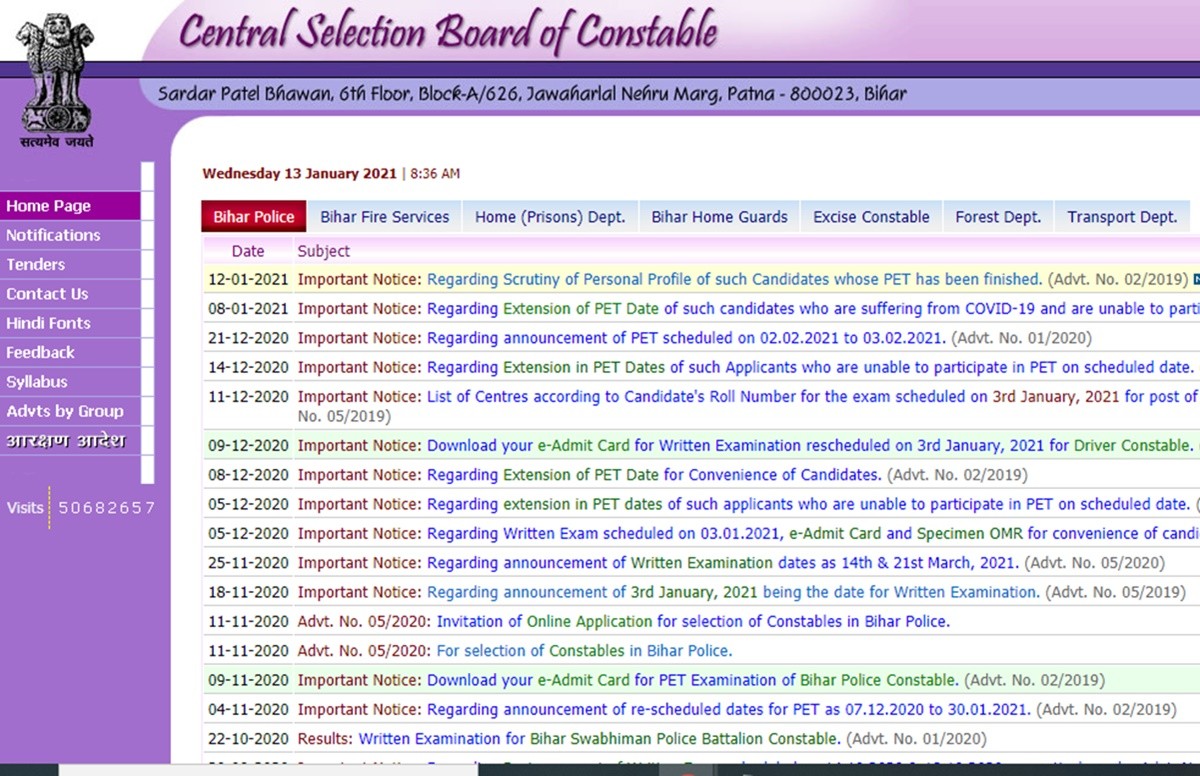Go to Notifications in sidebar
This screenshot has height=776, width=1200.
click(x=54, y=235)
